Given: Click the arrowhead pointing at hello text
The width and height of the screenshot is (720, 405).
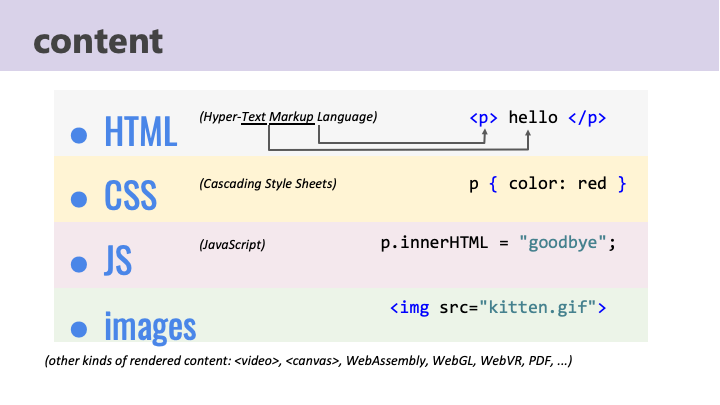Looking at the screenshot, I should [528, 134].
